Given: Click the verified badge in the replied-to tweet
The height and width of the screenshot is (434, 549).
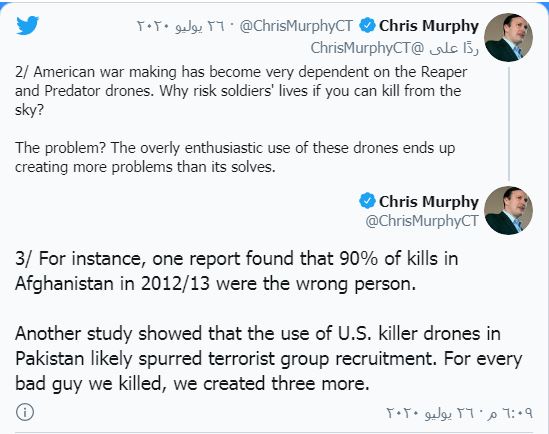Looking at the screenshot, I should coord(367,26).
